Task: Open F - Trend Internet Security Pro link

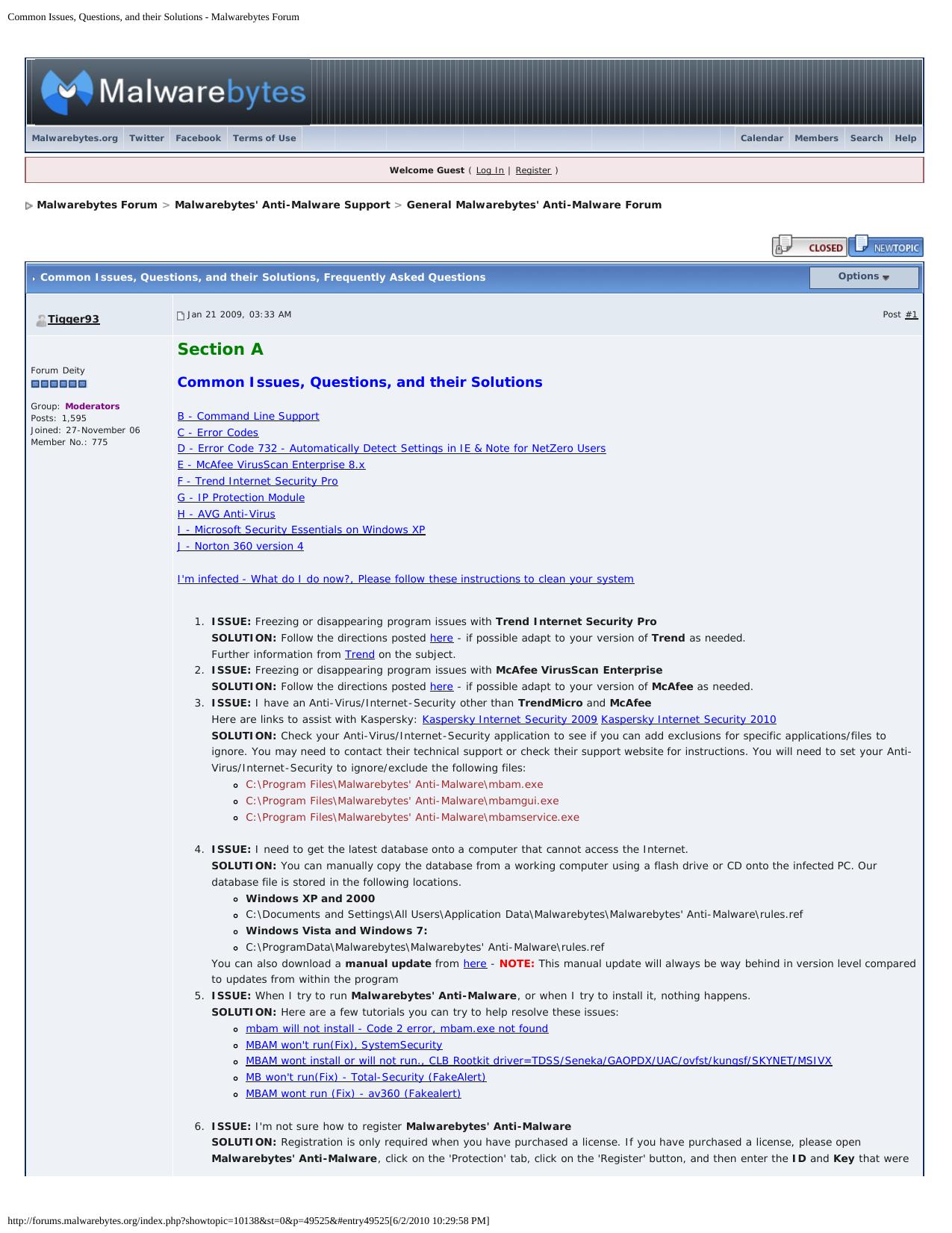Action: pyautogui.click(x=258, y=481)
